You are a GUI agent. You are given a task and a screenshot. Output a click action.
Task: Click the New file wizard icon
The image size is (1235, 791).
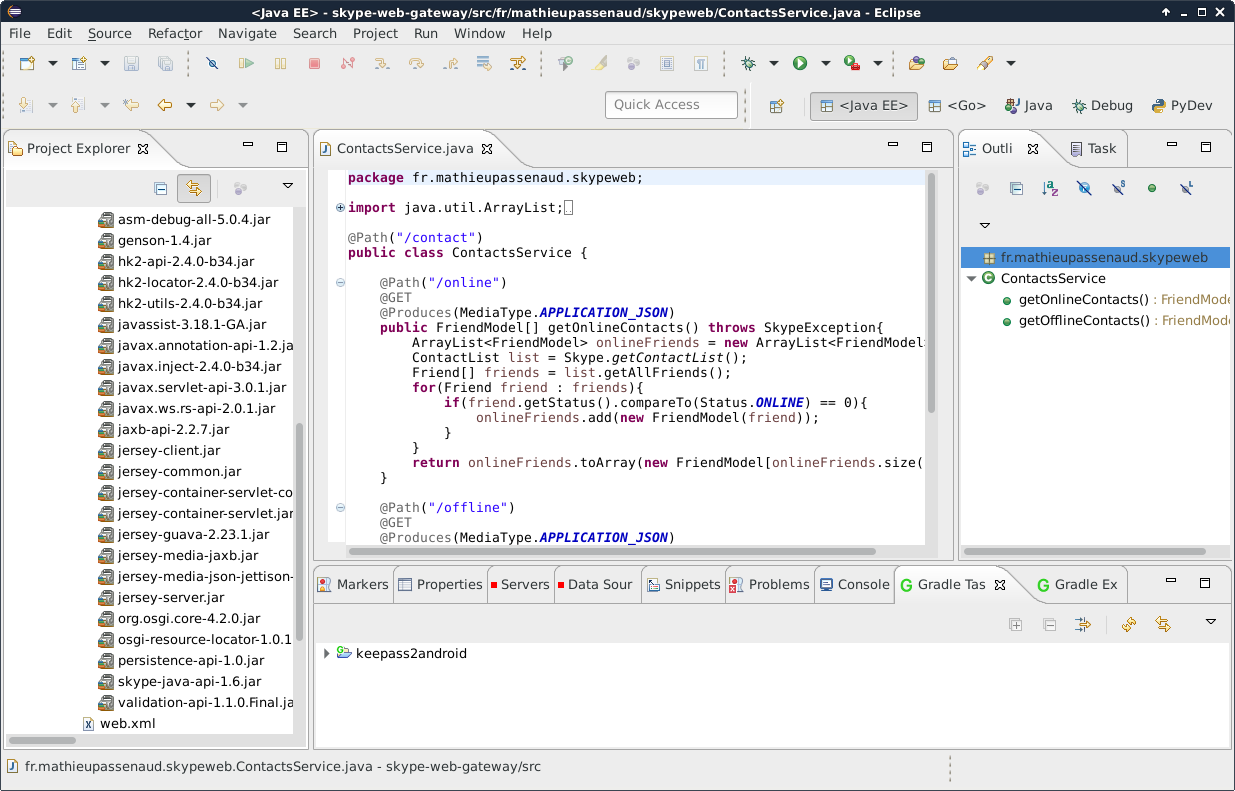coord(27,63)
